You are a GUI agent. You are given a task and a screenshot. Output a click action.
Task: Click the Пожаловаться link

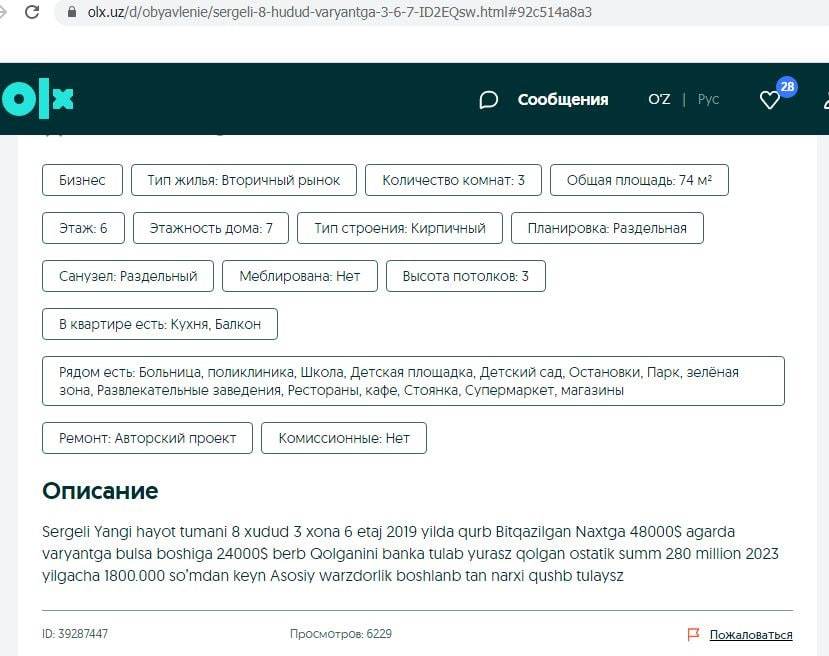(x=751, y=635)
